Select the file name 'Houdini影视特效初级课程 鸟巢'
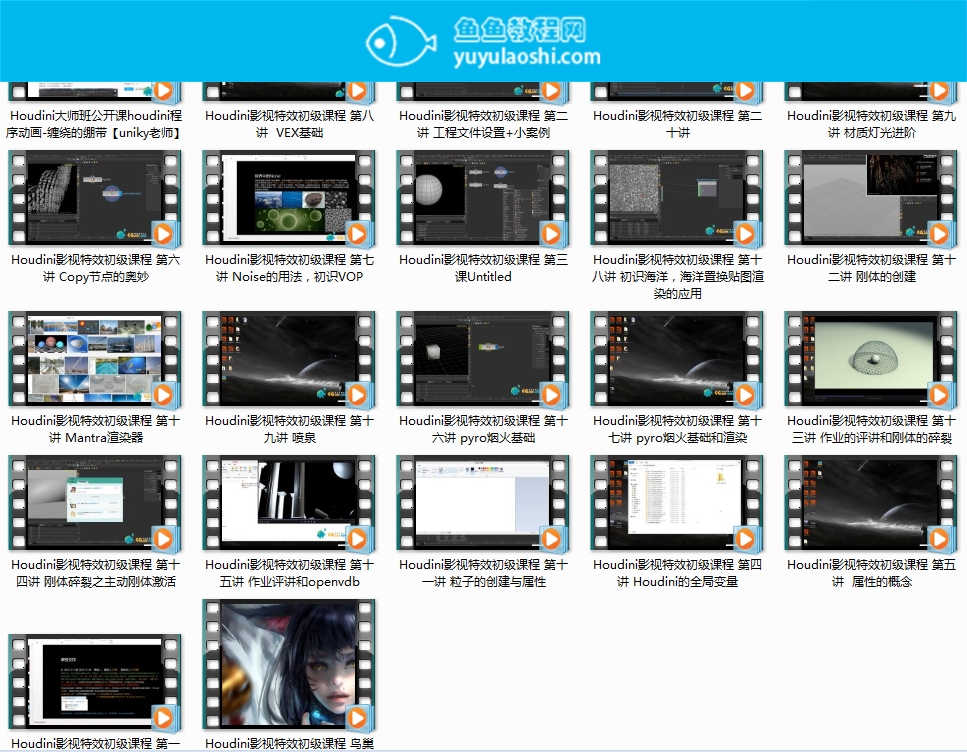 [289, 743]
